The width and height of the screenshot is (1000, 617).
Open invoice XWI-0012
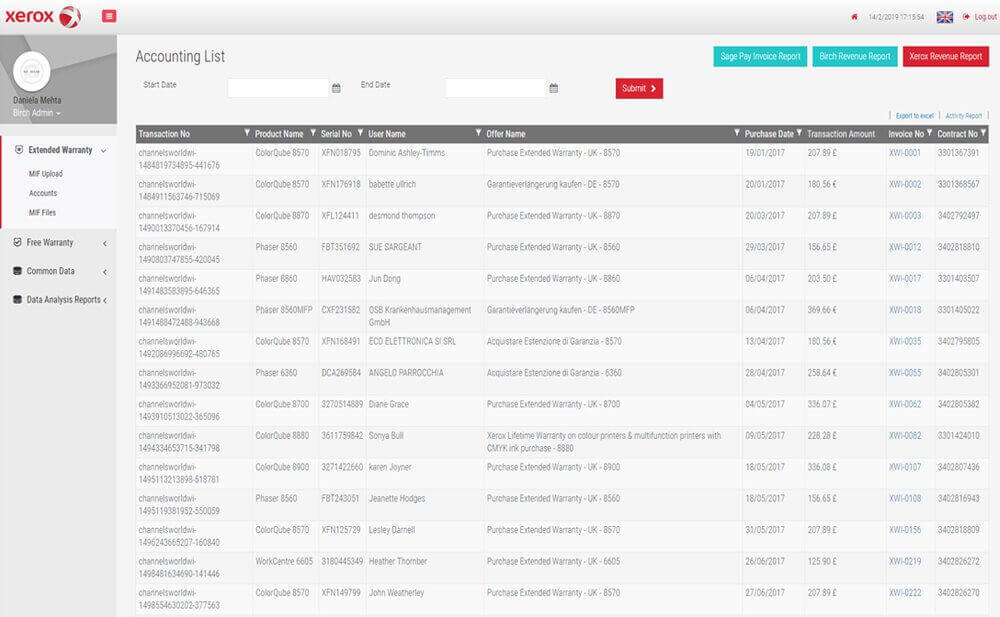(x=905, y=247)
